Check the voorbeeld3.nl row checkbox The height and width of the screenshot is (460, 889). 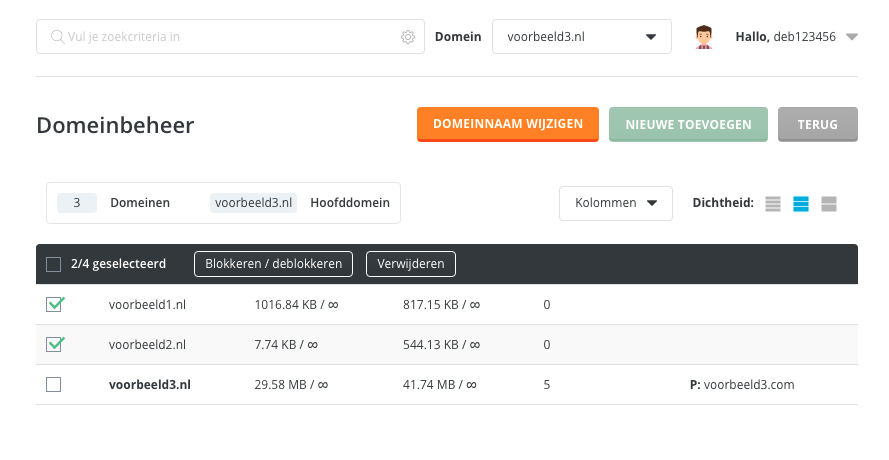click(x=53, y=385)
